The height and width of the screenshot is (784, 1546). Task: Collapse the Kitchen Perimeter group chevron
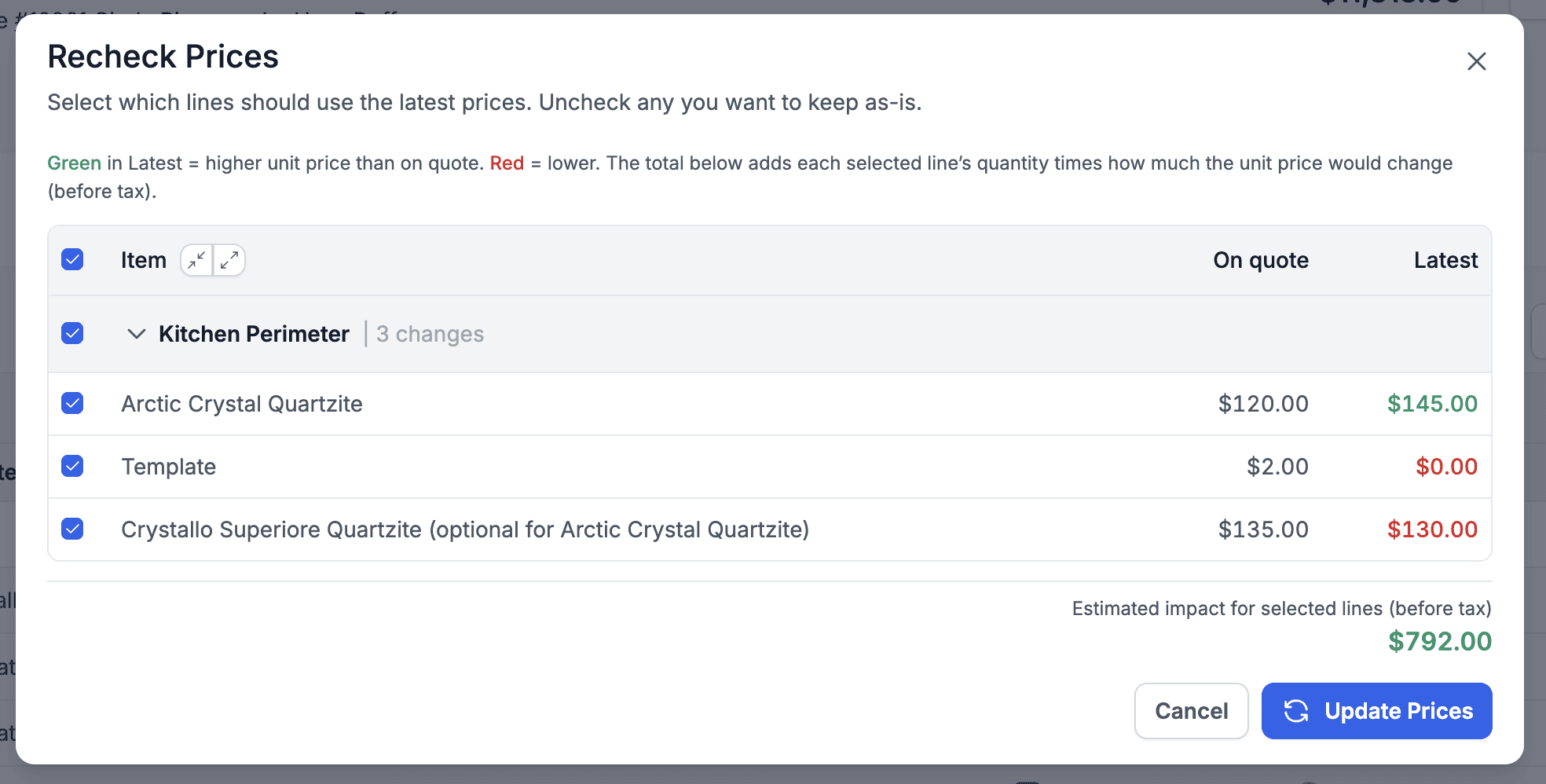coord(137,334)
